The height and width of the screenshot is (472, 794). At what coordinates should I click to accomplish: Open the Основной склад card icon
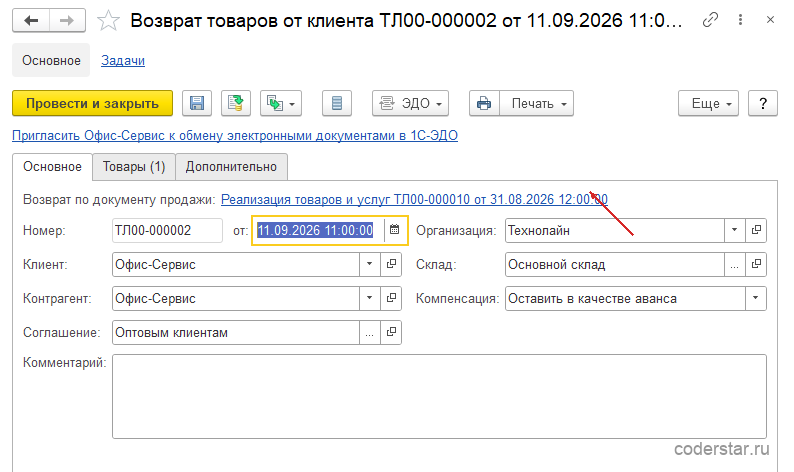pyautogui.click(x=756, y=264)
